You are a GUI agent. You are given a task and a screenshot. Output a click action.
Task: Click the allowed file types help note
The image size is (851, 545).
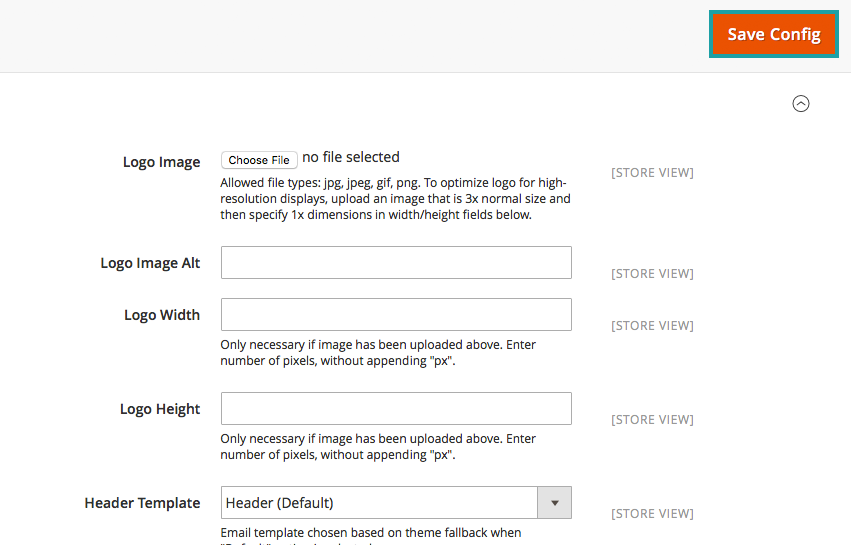click(395, 199)
